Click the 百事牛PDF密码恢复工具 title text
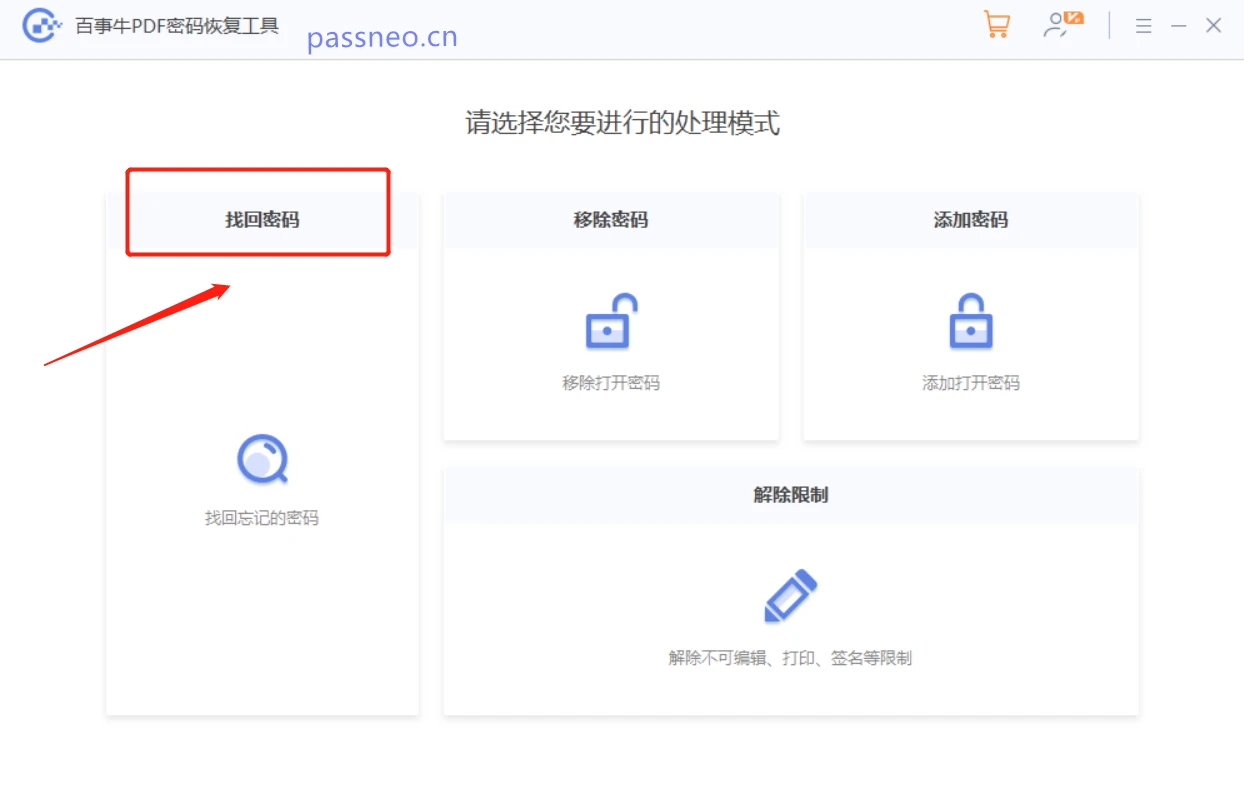 177,27
